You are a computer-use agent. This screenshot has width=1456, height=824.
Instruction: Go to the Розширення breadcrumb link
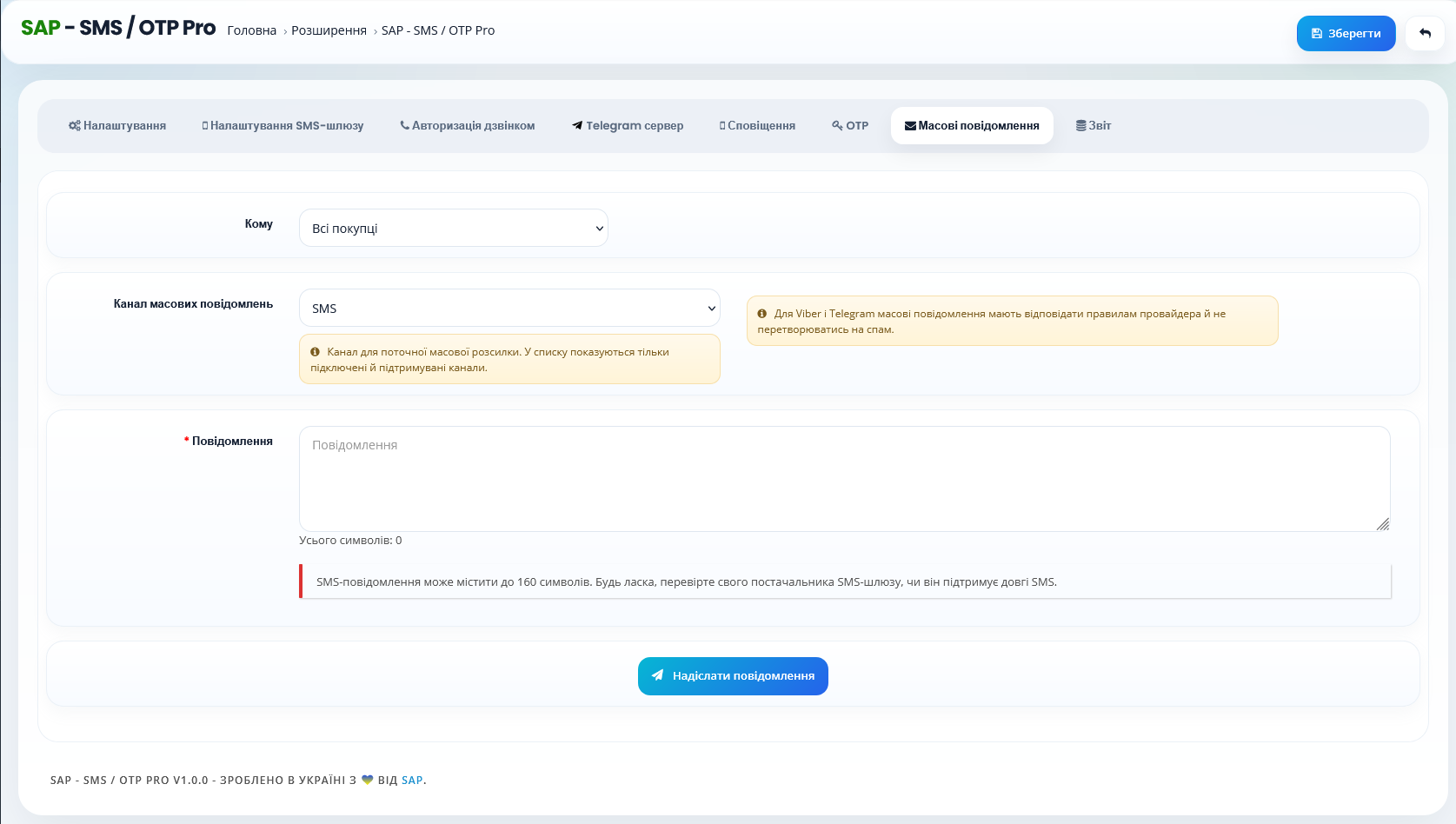coord(329,30)
